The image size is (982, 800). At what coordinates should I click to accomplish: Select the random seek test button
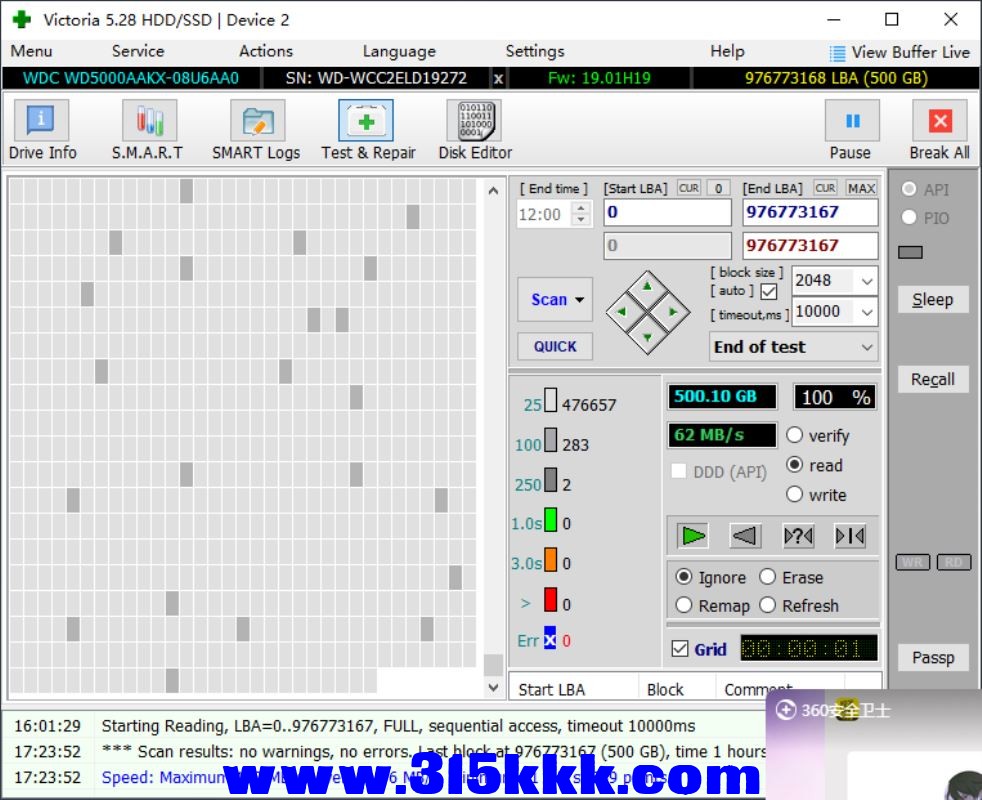(x=798, y=536)
